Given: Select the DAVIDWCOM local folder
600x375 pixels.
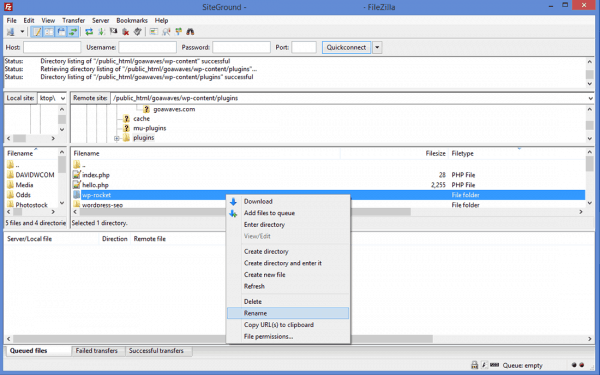Looking at the screenshot, I should [x=35, y=175].
